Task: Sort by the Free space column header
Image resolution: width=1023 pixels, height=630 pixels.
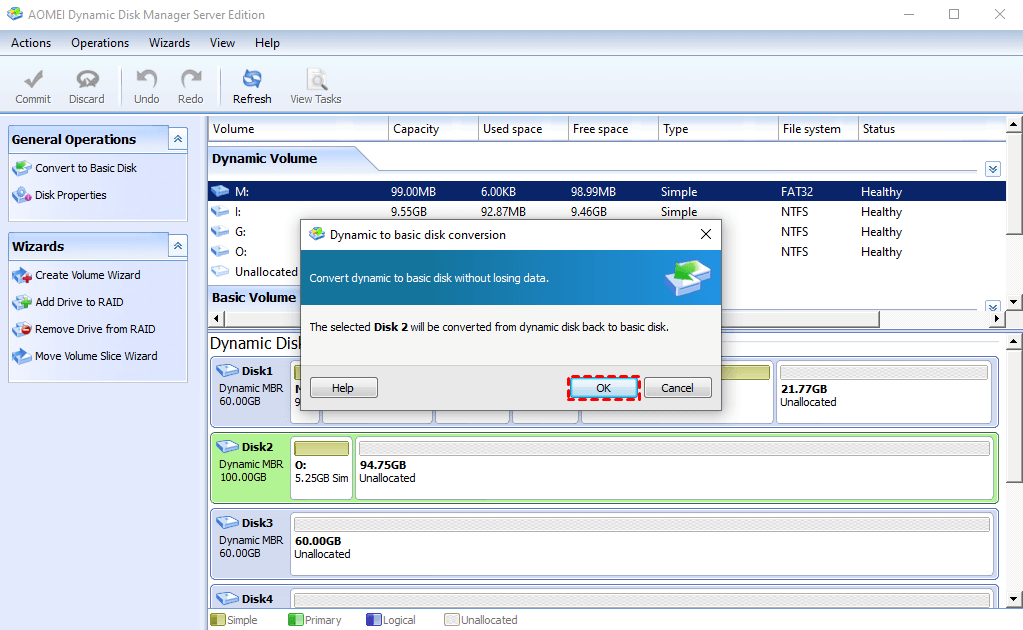Action: (x=613, y=129)
